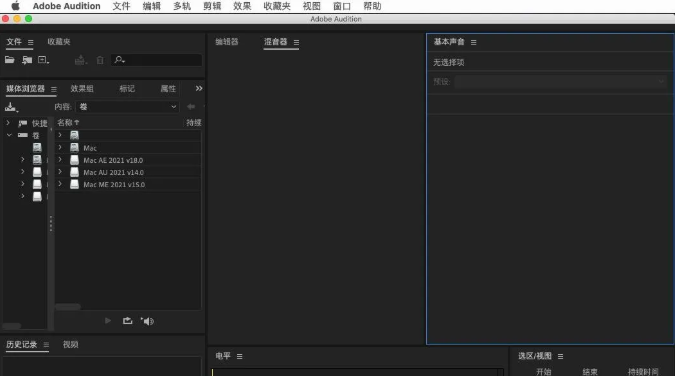Viewport: 675px width, 376px height.
Task: Sort by the 名称 column header
Action: pyautogui.click(x=68, y=123)
